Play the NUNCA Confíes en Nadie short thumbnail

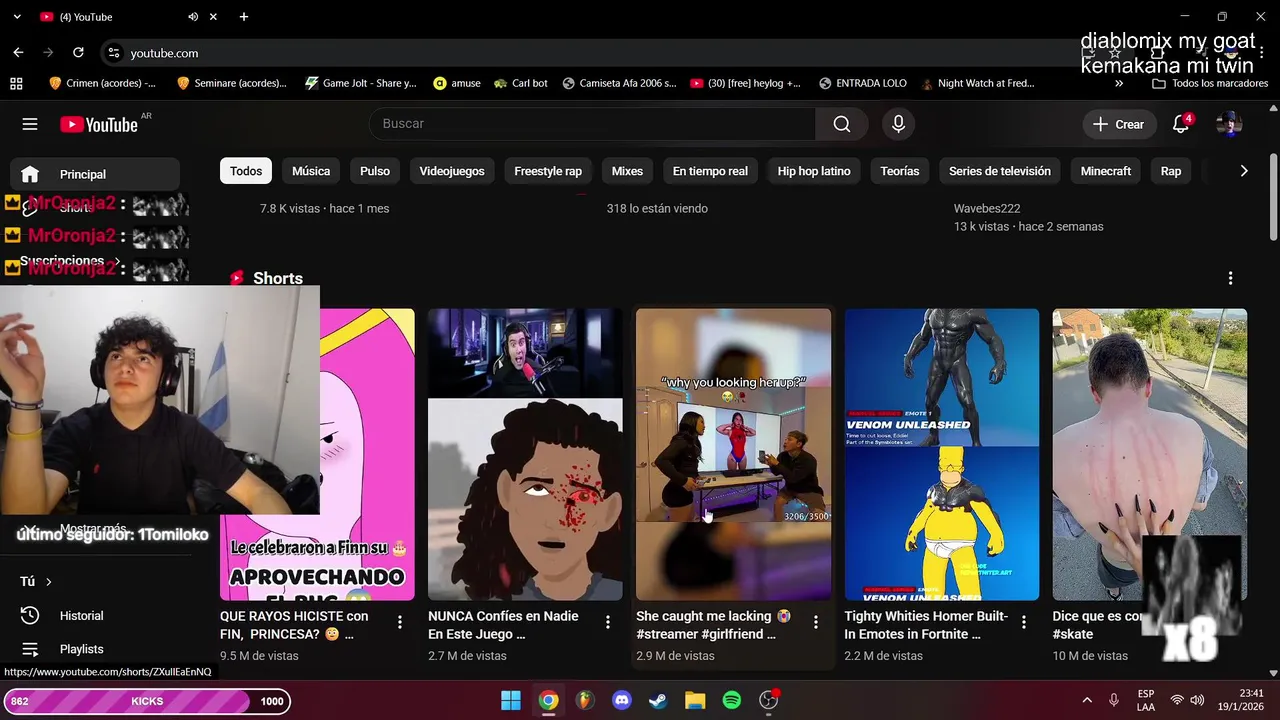coord(525,454)
